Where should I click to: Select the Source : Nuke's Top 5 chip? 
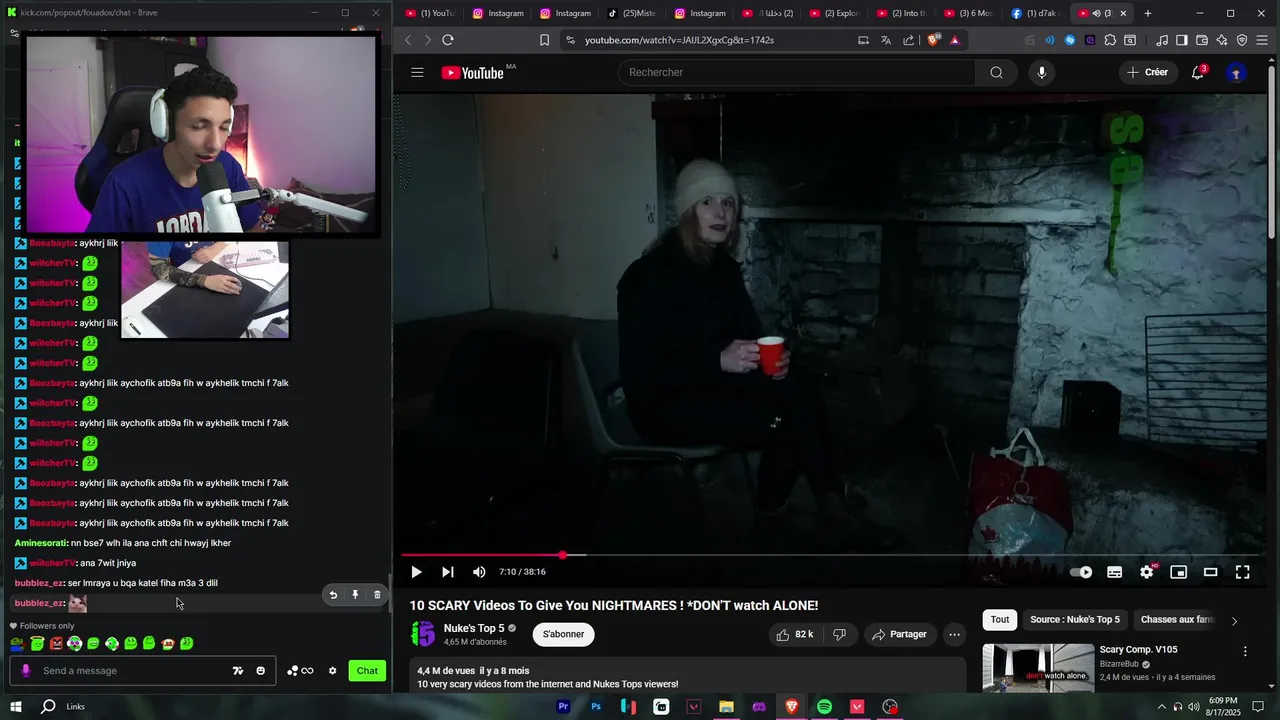(x=1075, y=619)
